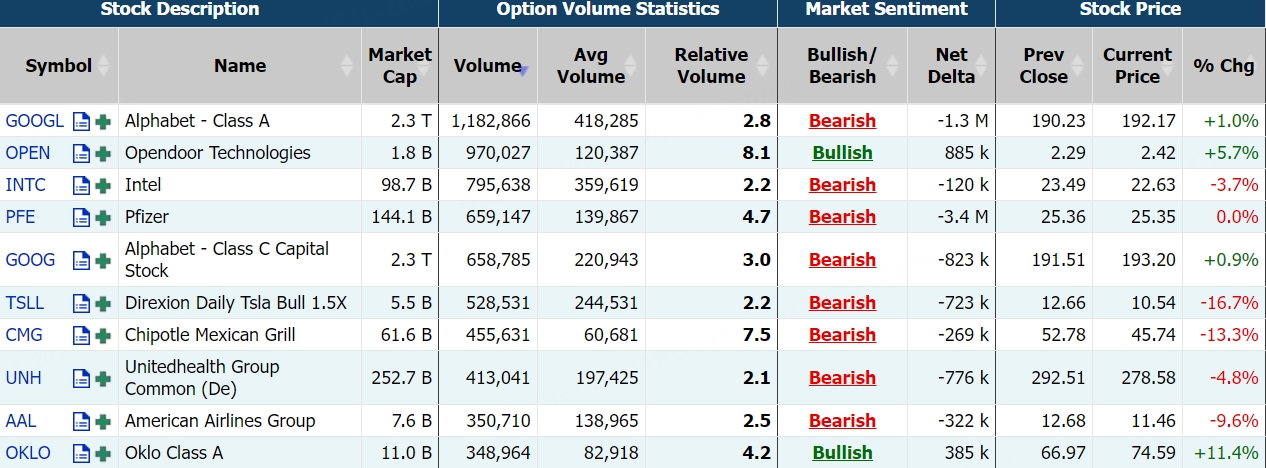This screenshot has height=468, width=1266.
Task: Click Bearish sentiment link for Alphabet Class A
Action: click(842, 121)
